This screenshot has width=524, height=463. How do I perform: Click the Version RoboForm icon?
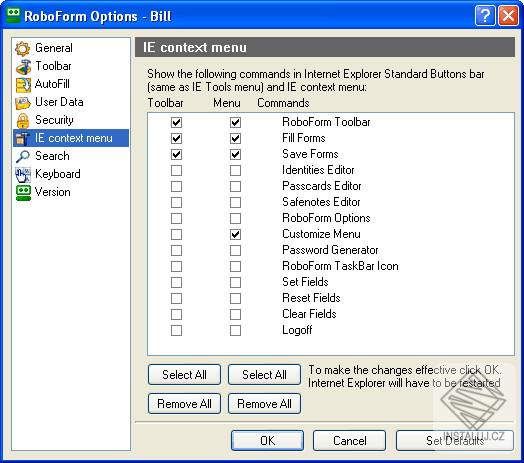coord(23,193)
